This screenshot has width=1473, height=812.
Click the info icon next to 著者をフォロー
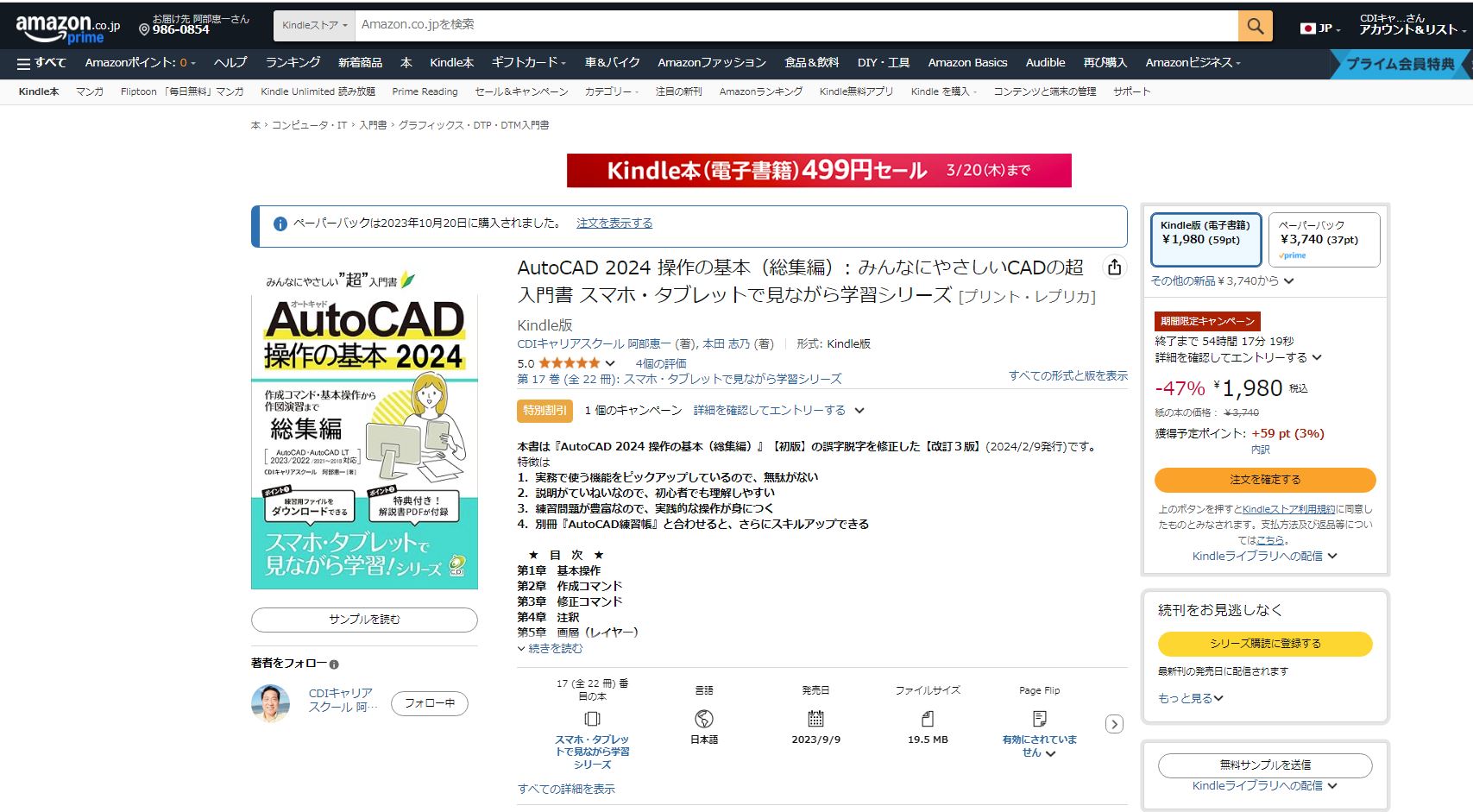(334, 664)
